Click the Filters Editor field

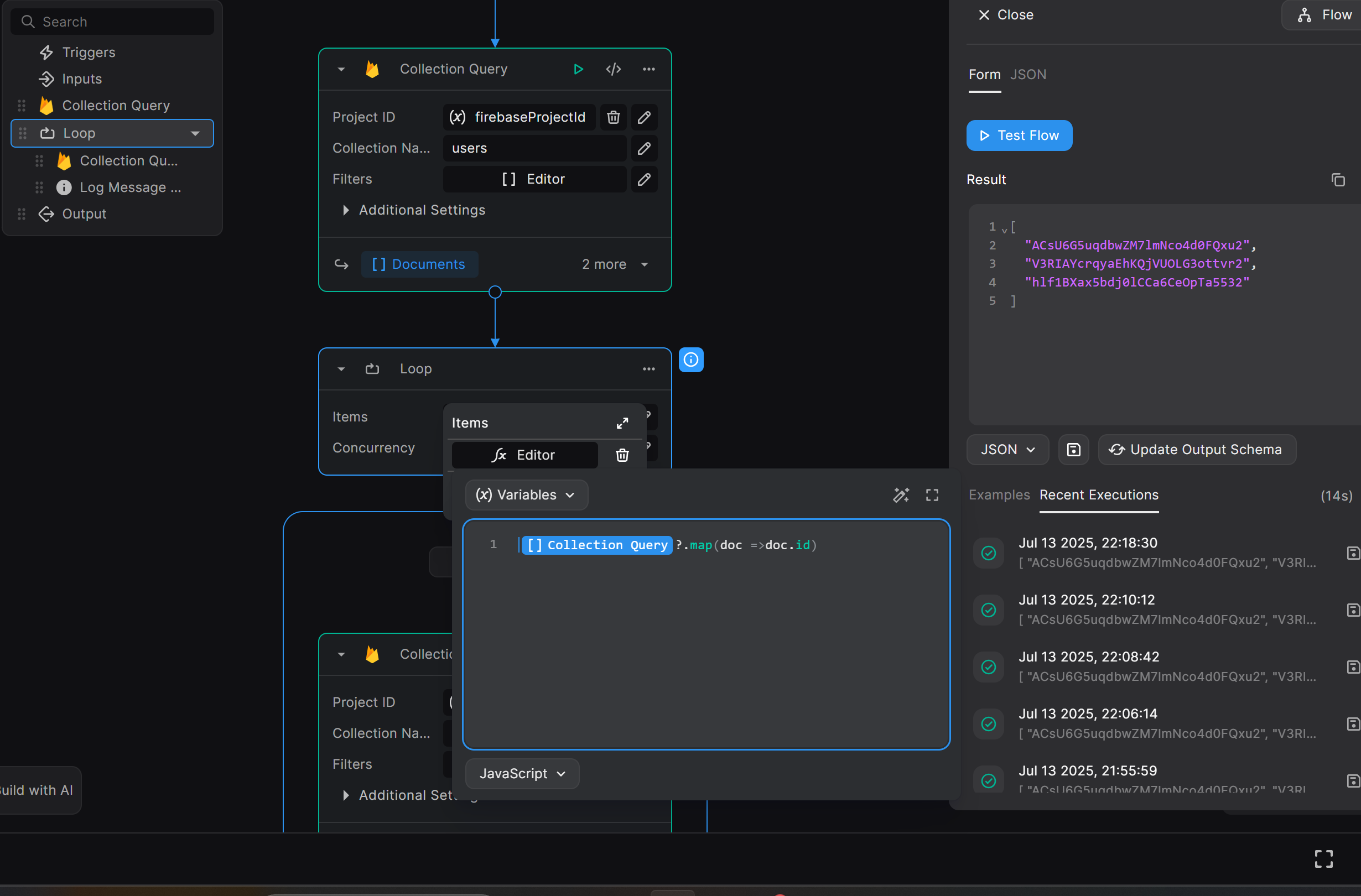(x=534, y=179)
